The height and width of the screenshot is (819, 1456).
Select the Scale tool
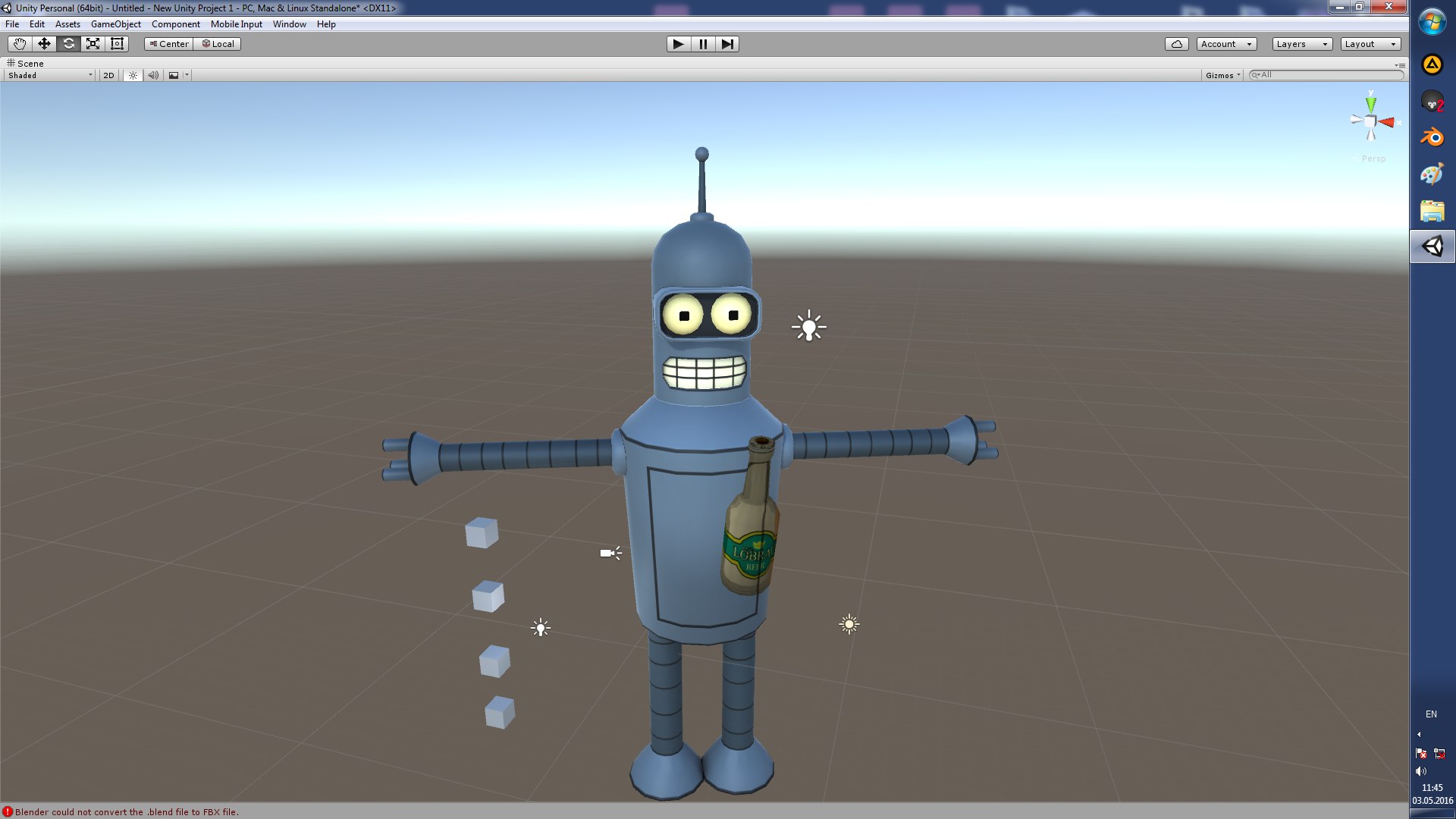coord(93,44)
